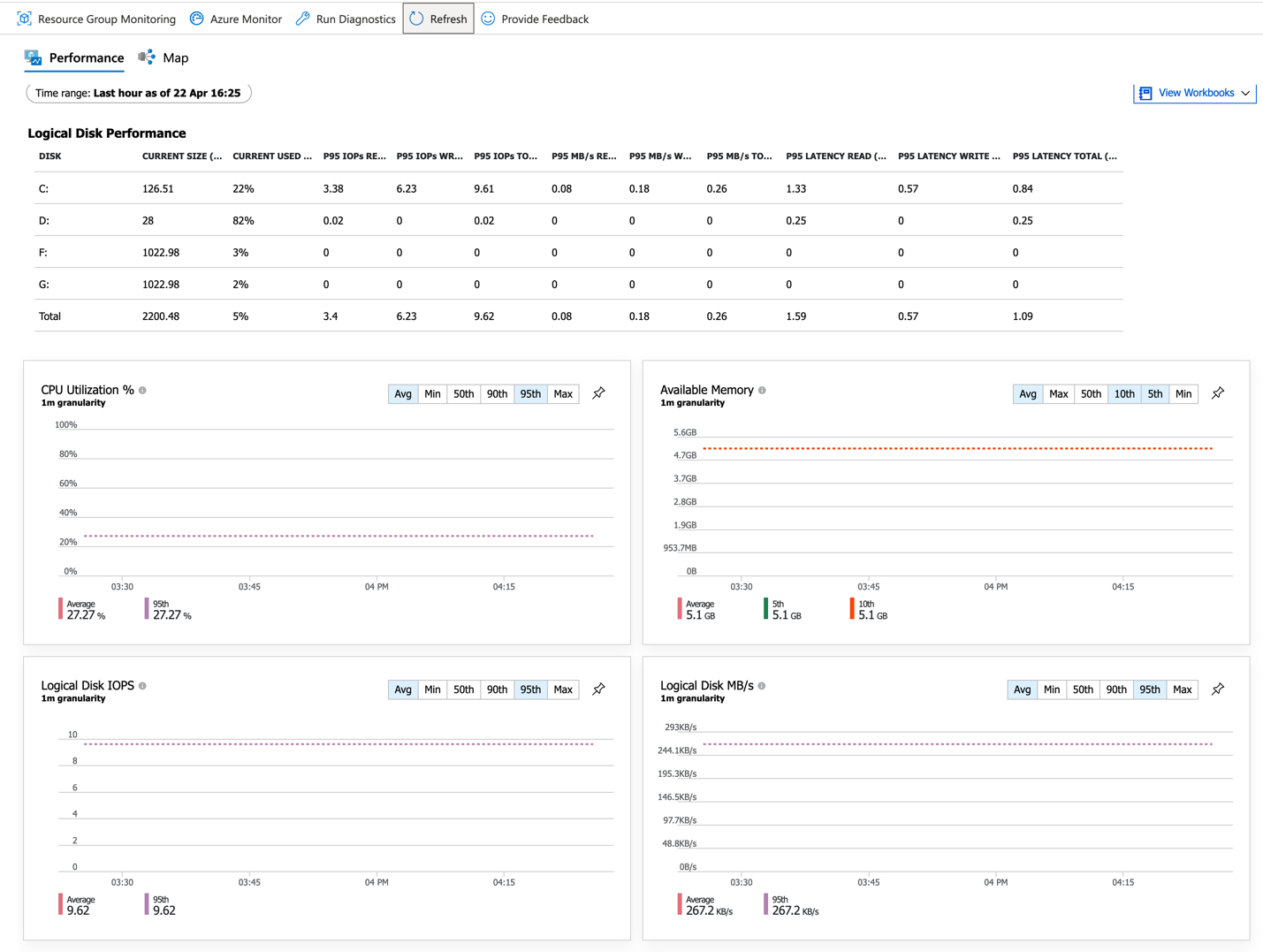Screen dimensions: 1263x952
Task: Click the Map tab nodes icon
Action: pyautogui.click(x=147, y=57)
